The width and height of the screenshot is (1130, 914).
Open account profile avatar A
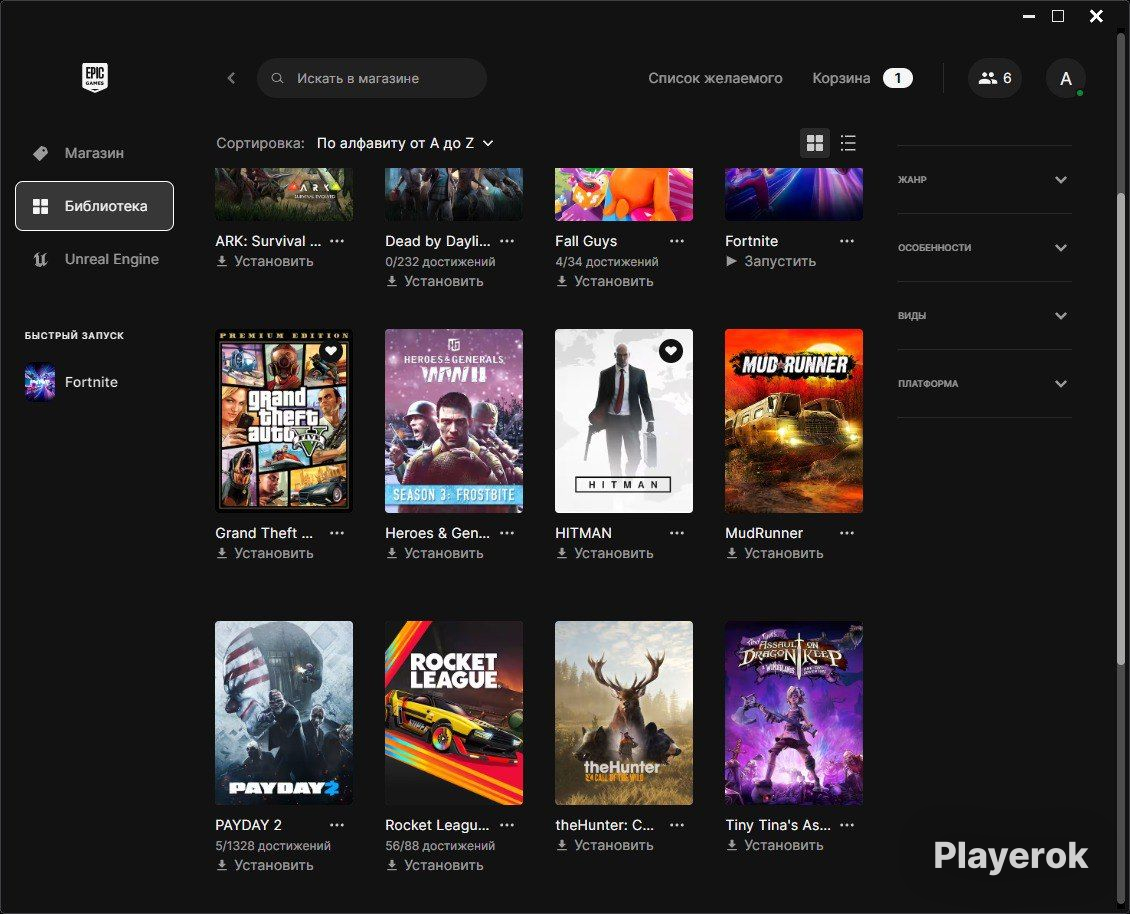1066,78
